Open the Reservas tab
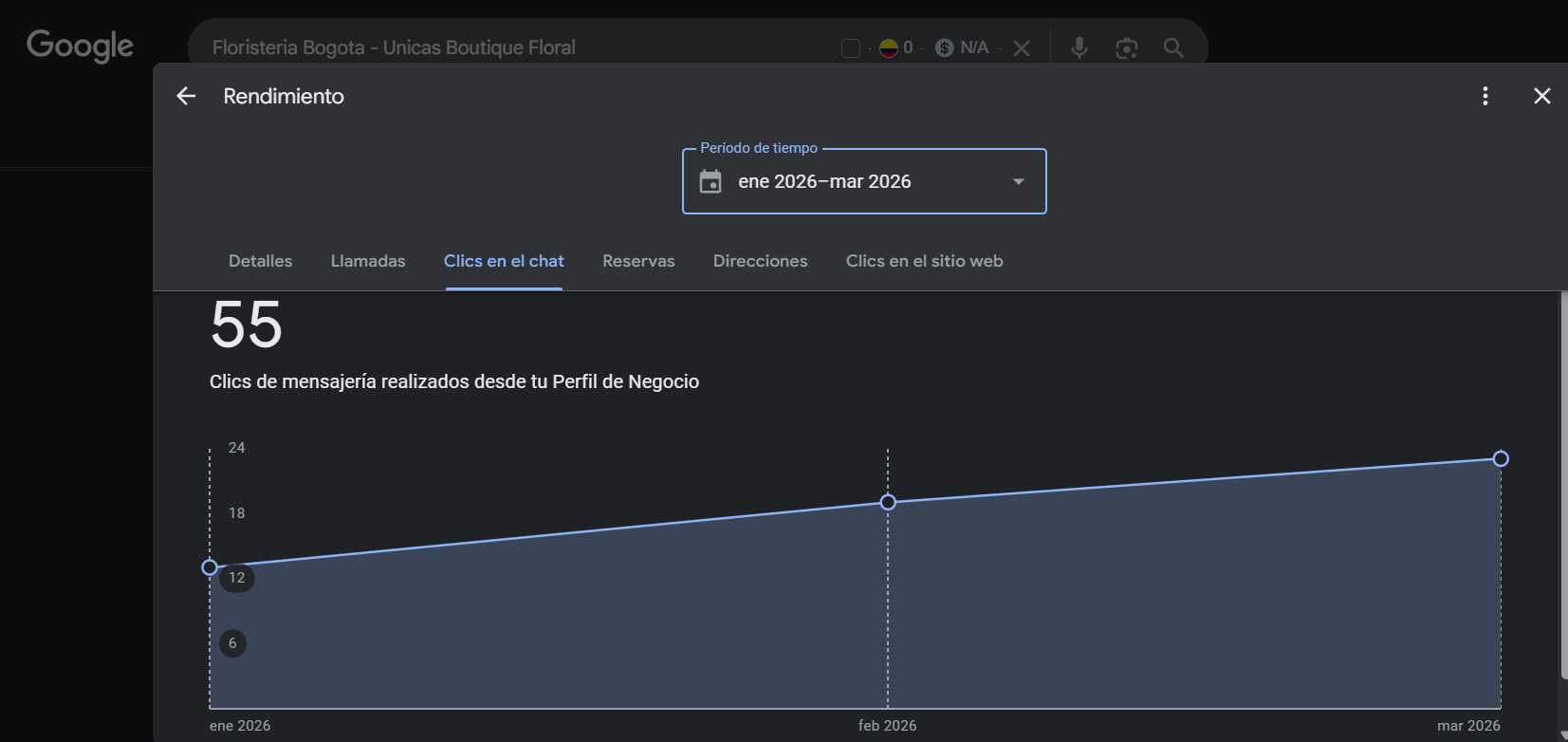 click(638, 261)
